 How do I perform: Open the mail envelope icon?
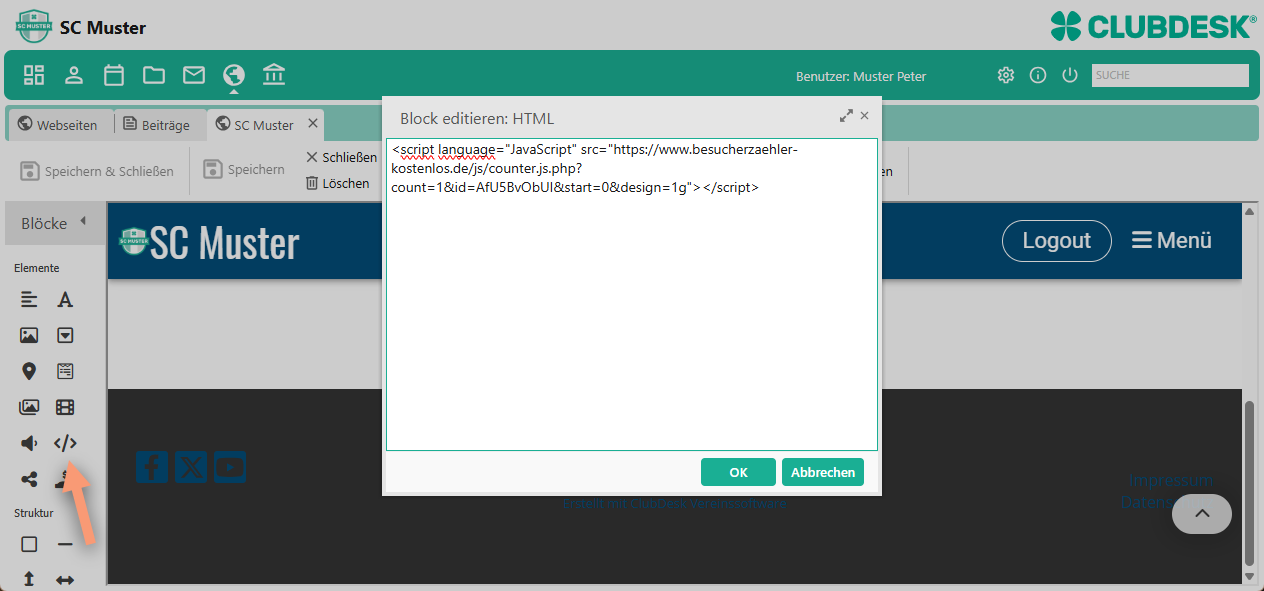[194, 75]
